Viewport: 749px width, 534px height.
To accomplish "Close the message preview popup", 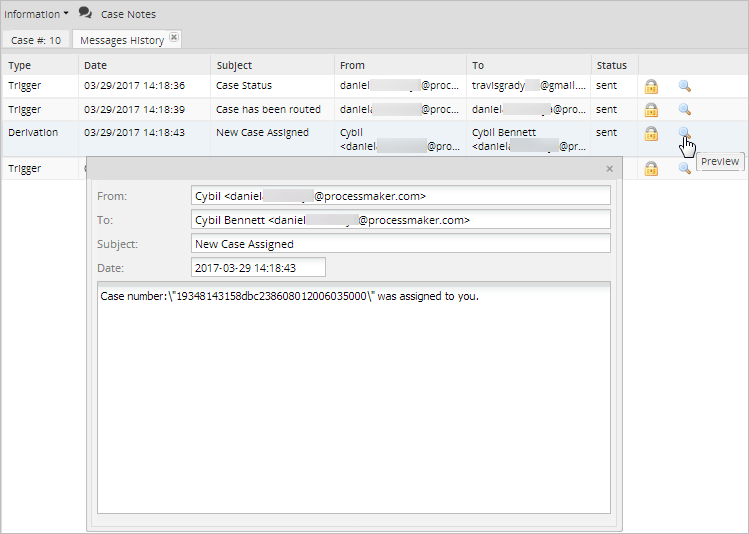I will coord(610,169).
